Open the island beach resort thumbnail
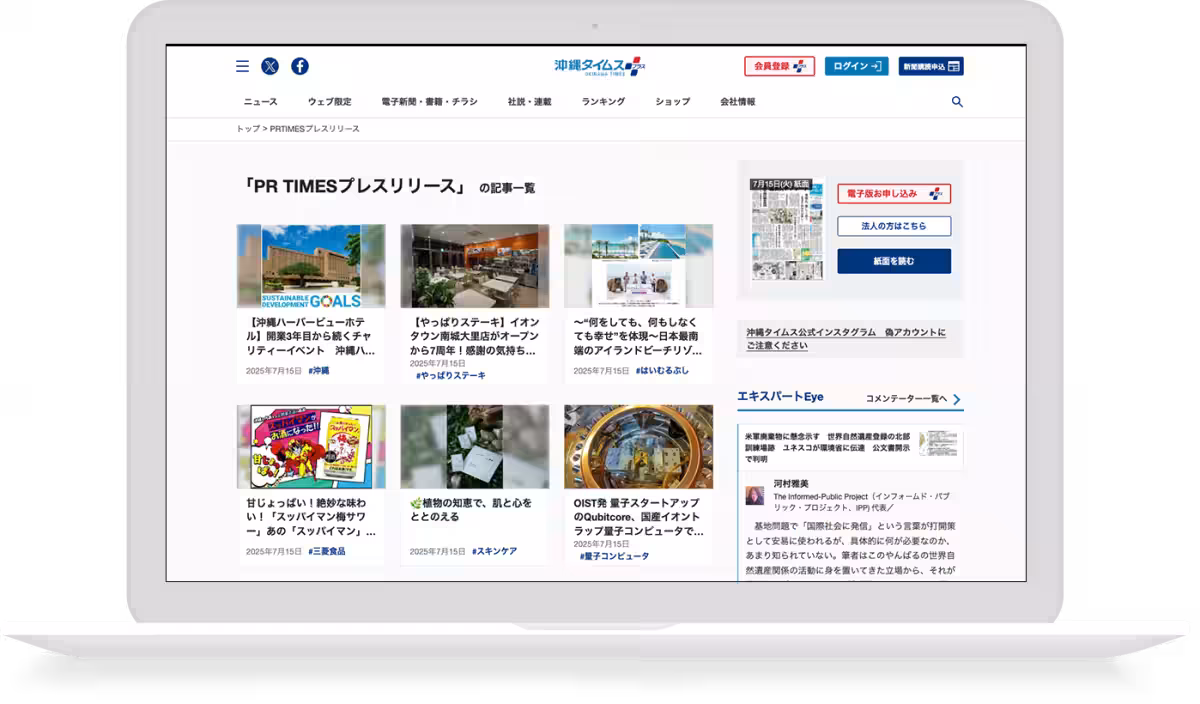 pos(639,266)
